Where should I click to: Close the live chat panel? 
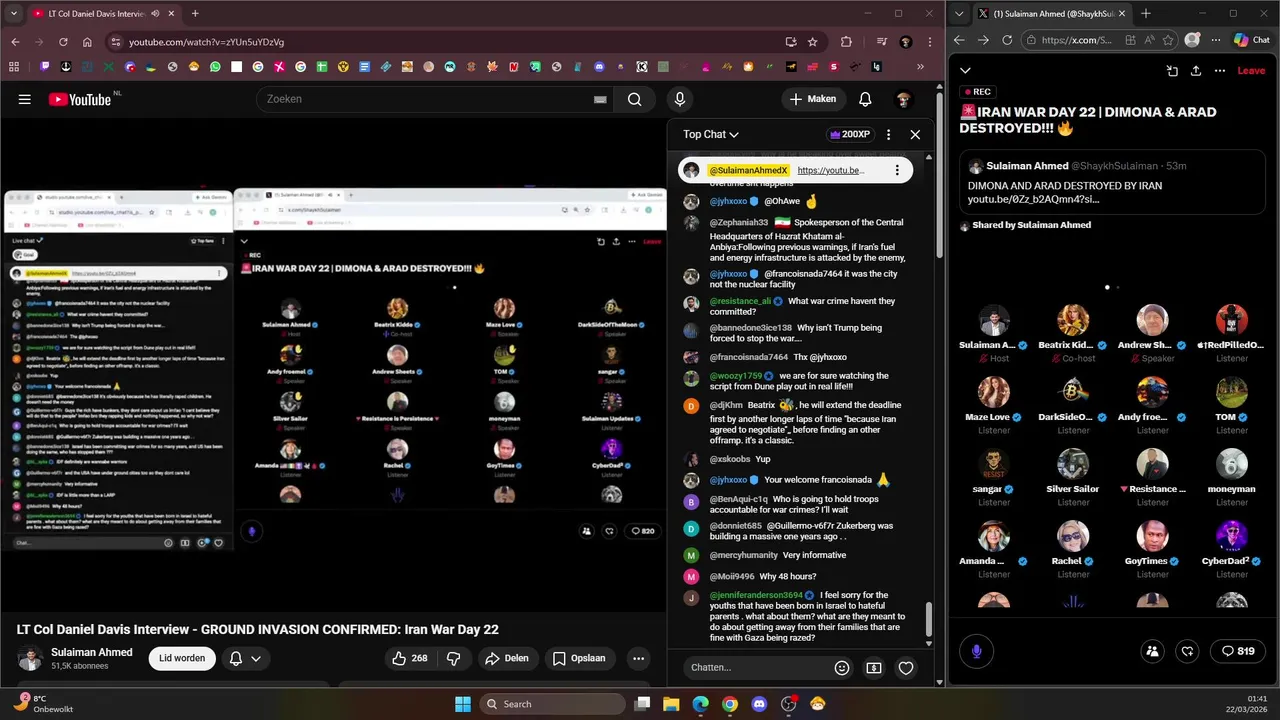915,134
